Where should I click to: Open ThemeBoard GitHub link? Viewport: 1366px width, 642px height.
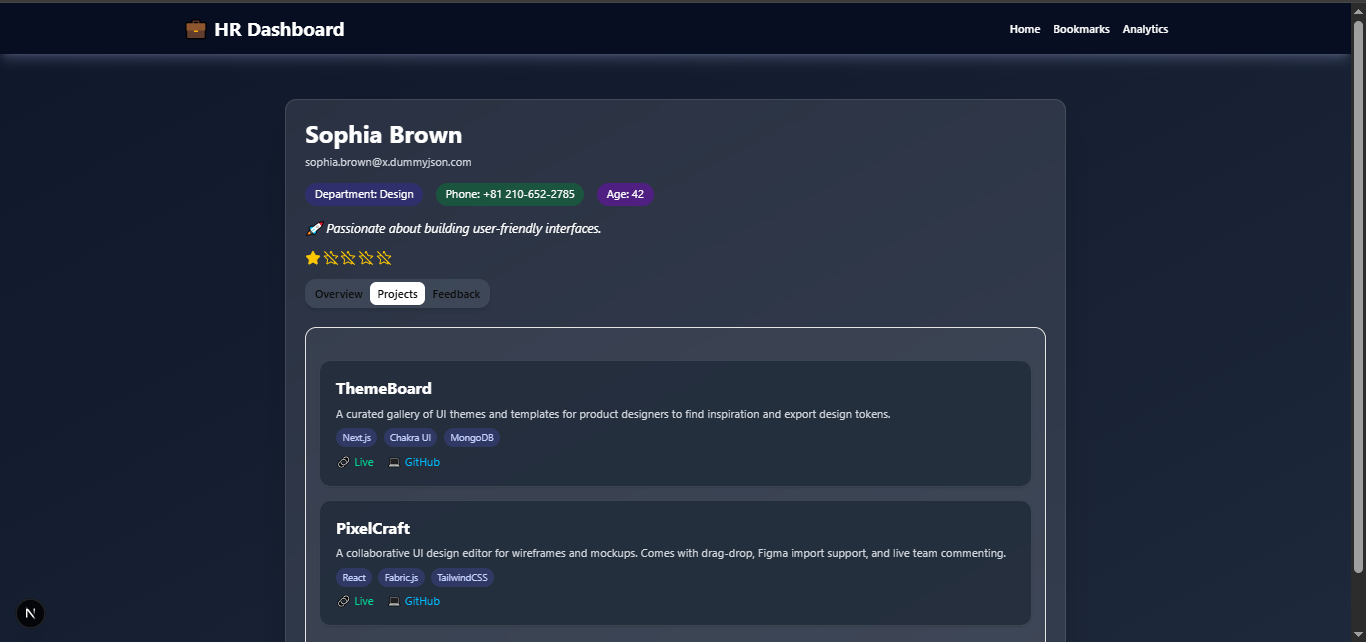tap(422, 462)
